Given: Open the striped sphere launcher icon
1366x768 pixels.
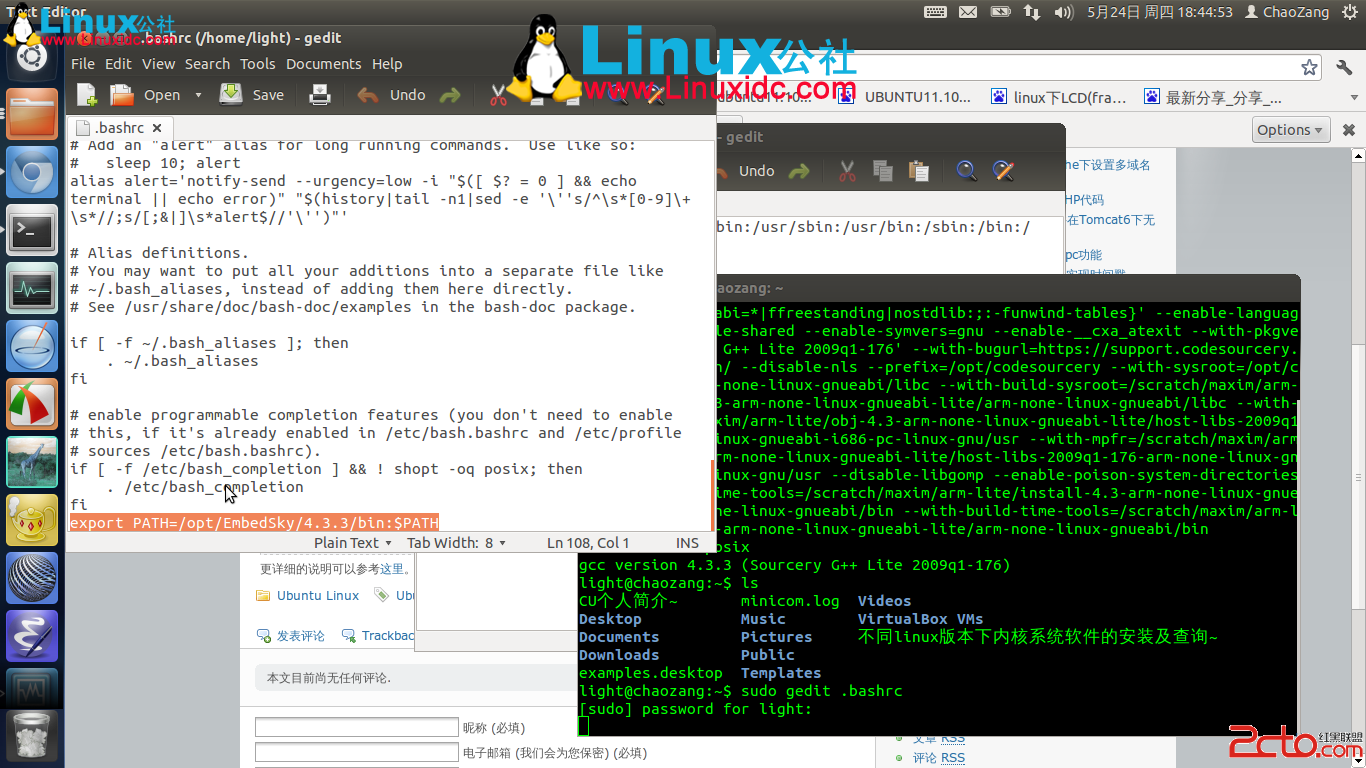Looking at the screenshot, I should 32,578.
